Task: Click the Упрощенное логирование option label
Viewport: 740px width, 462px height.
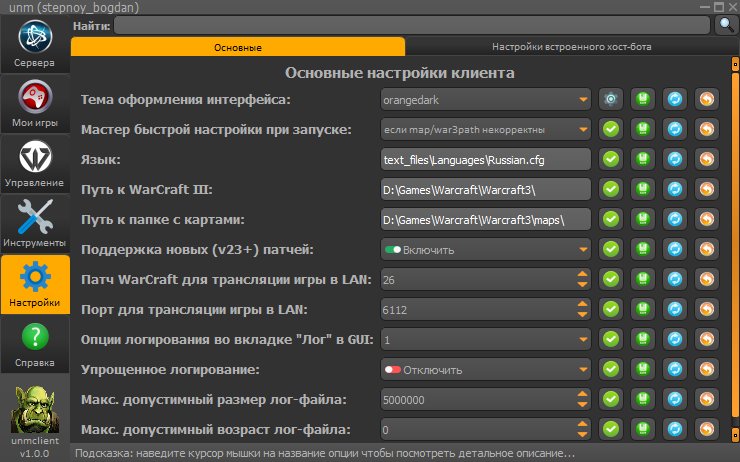Action: [170, 370]
